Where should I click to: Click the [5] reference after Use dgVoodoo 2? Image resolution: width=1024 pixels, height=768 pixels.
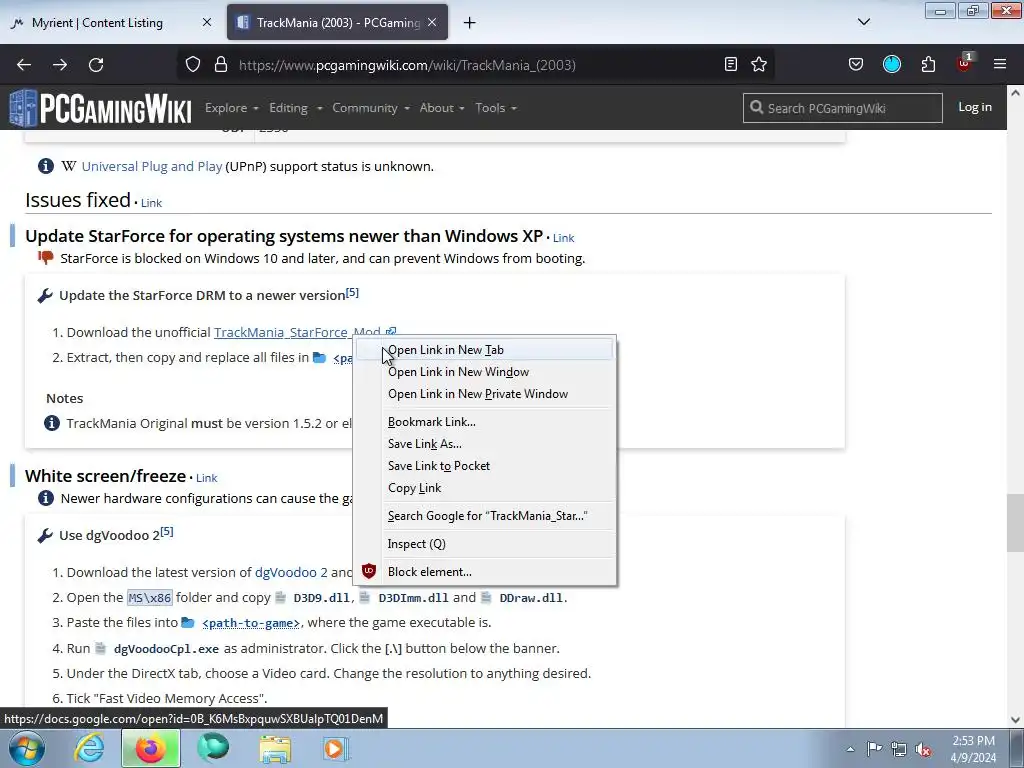click(x=167, y=532)
